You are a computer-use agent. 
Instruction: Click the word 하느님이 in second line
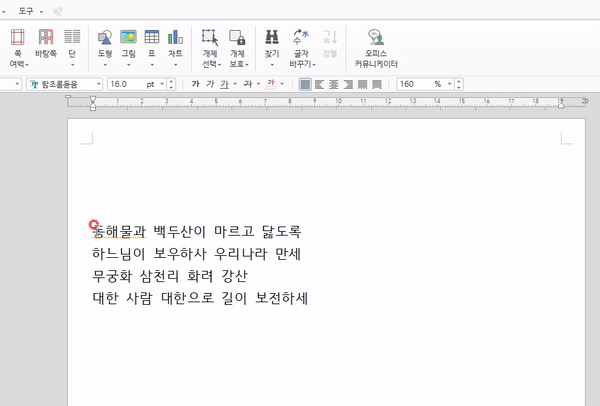coord(119,254)
